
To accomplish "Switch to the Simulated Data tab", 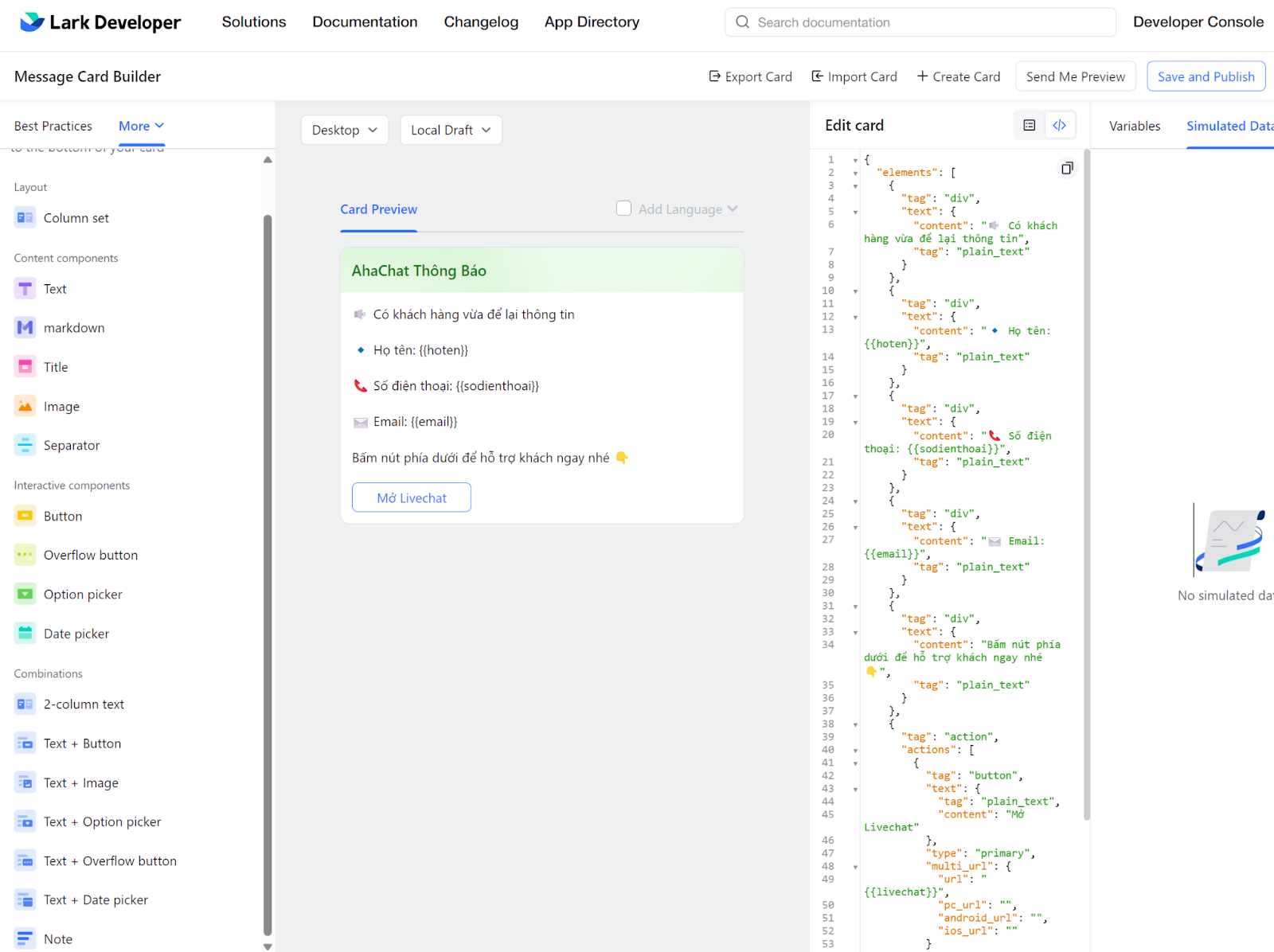I will pyautogui.click(x=1230, y=126).
